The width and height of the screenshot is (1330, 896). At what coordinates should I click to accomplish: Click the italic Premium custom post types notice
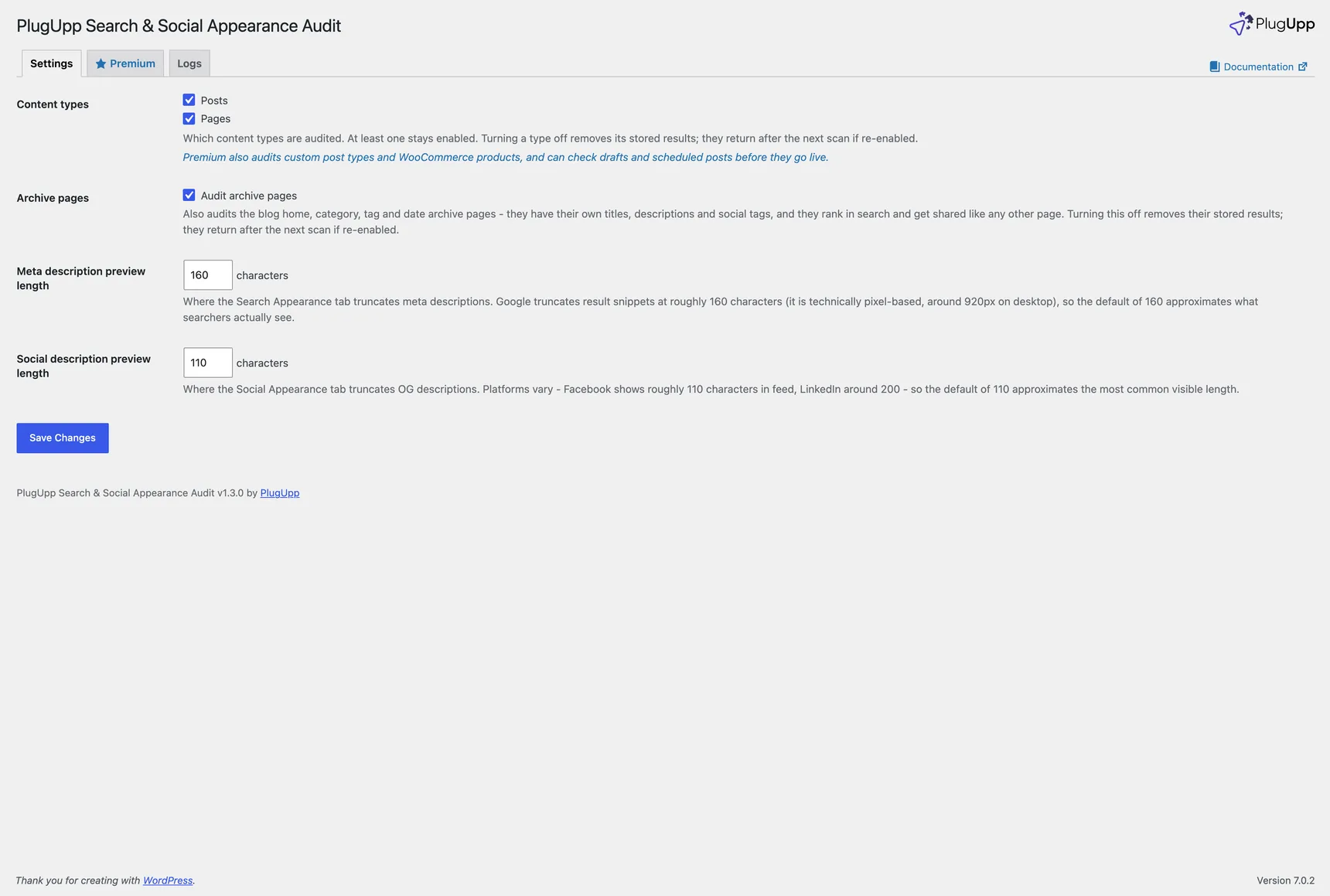(506, 157)
